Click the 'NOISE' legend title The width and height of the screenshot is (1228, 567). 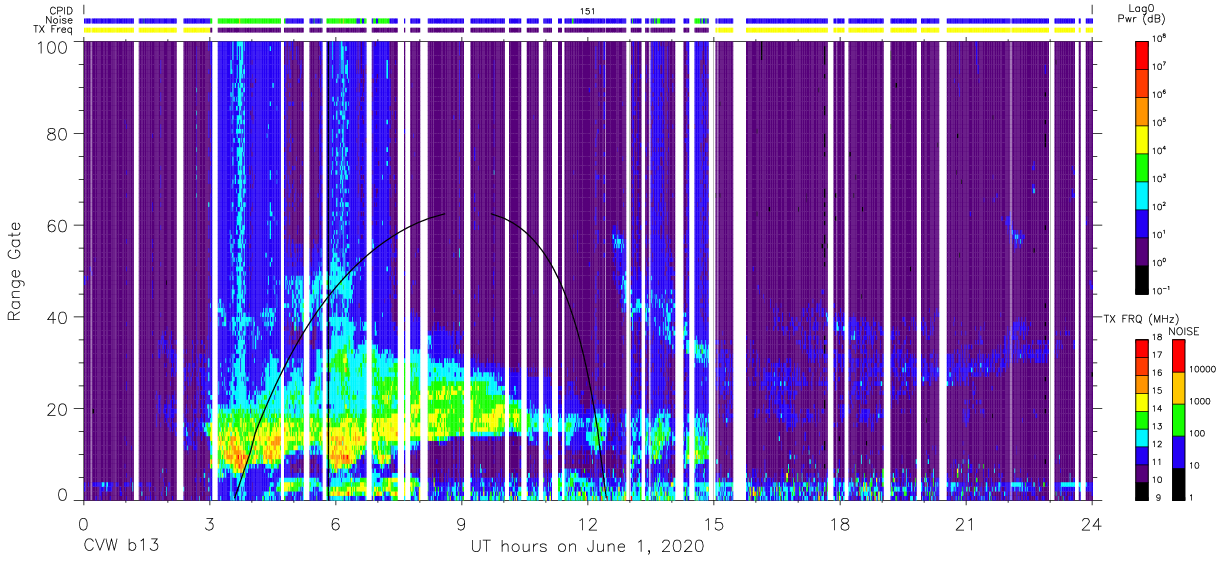click(x=1182, y=330)
